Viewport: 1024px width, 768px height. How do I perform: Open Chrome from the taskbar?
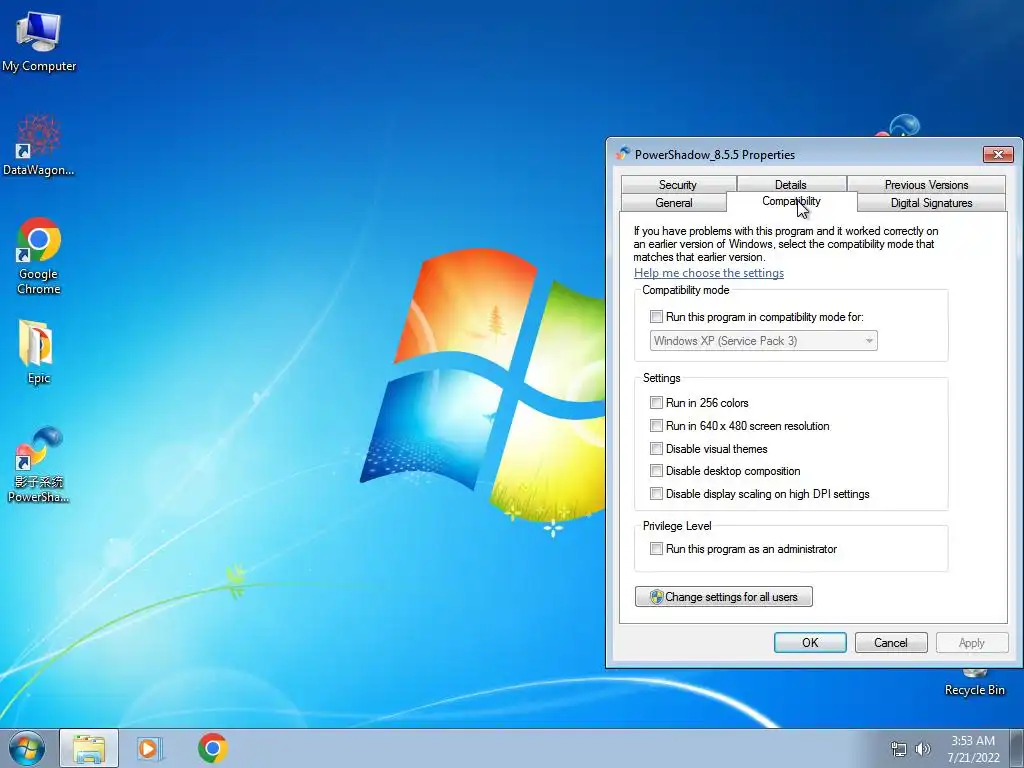(x=213, y=748)
